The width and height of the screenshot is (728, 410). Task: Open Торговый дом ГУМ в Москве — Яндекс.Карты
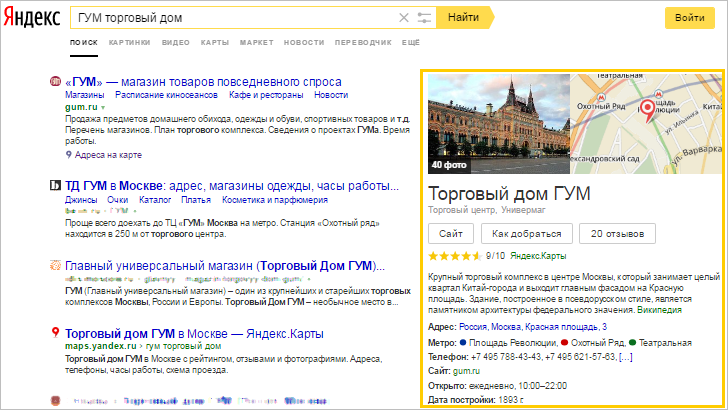coord(194,334)
